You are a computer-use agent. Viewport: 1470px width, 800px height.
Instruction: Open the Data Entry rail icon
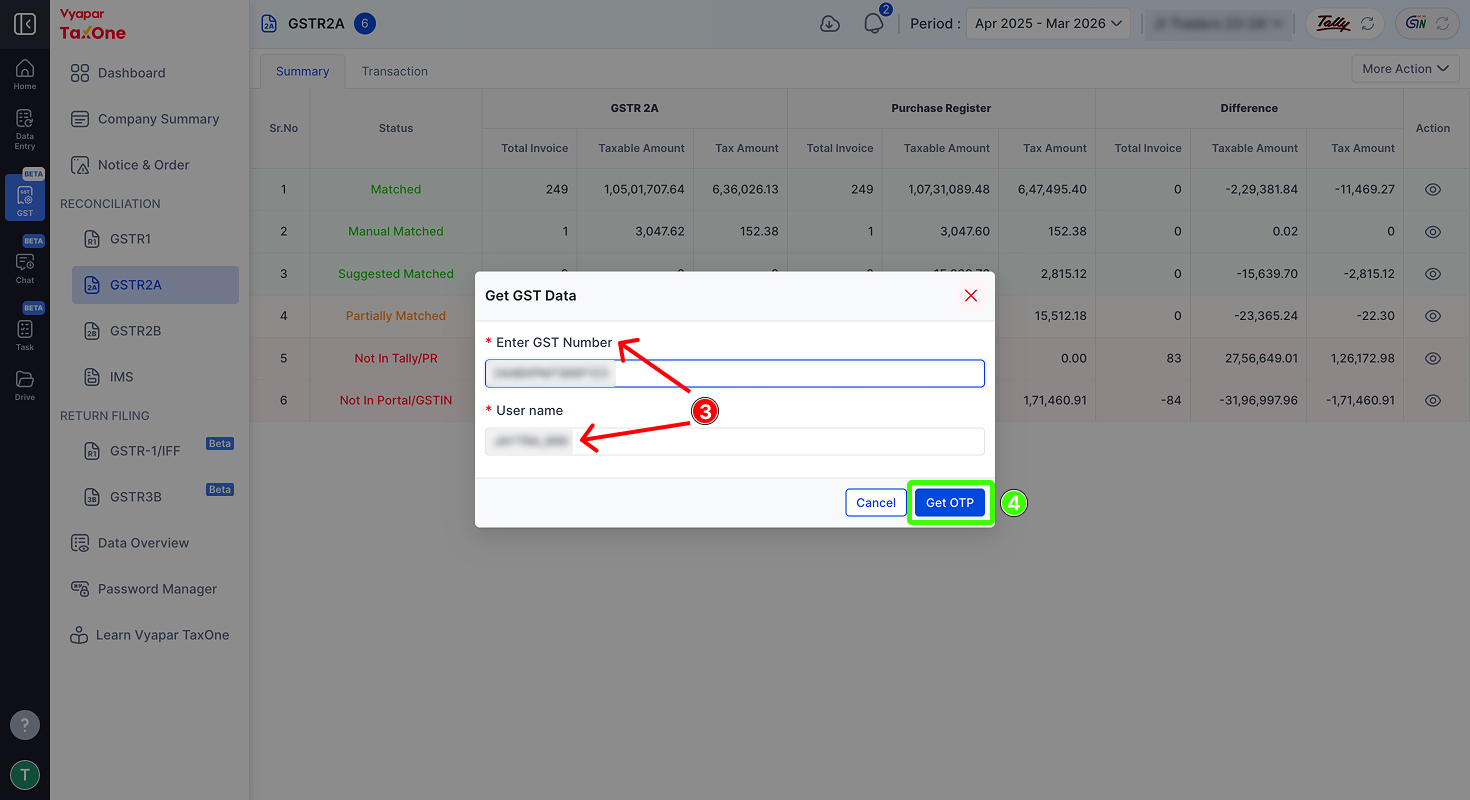[x=25, y=130]
